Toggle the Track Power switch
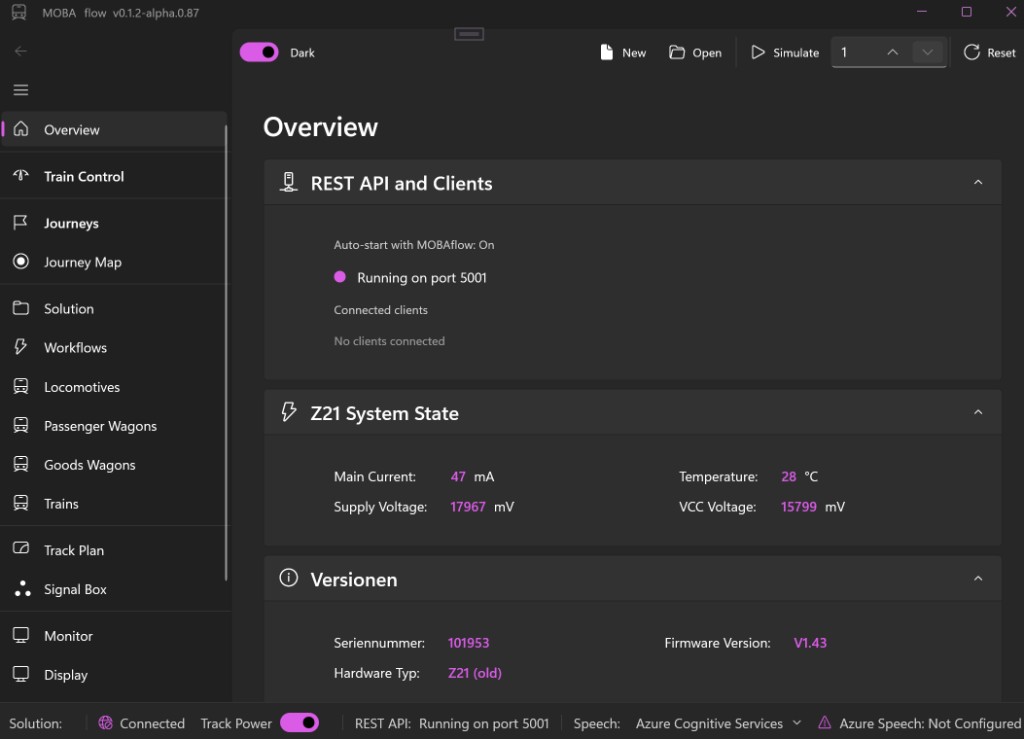Viewport: 1024px width, 739px height. (x=300, y=723)
